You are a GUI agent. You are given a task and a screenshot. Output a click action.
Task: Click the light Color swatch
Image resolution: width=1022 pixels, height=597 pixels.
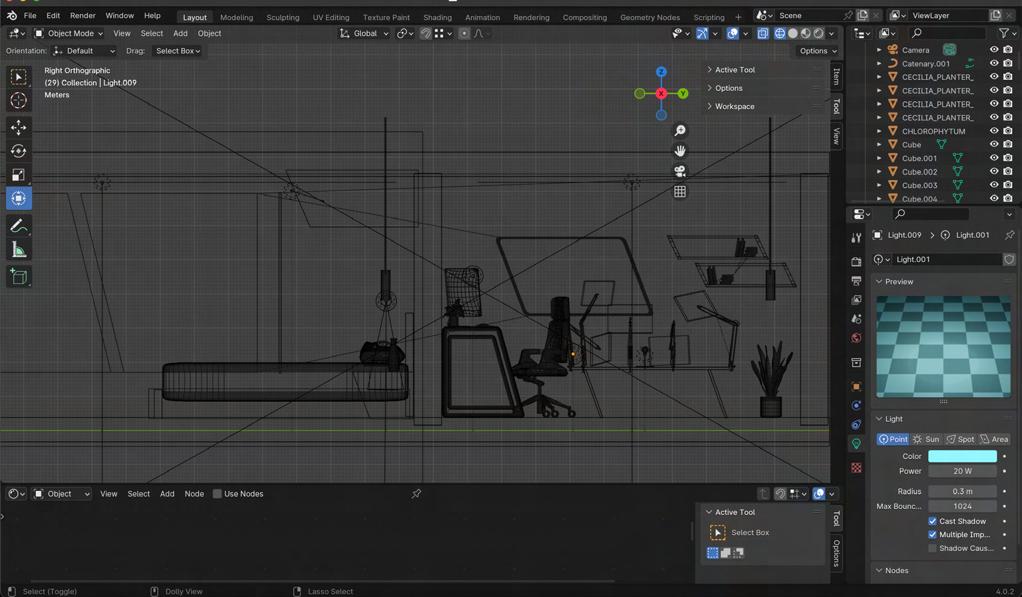tap(962, 456)
